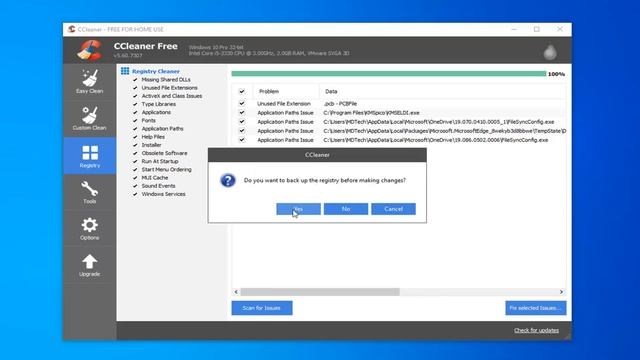Toggle Help Files check
The width and height of the screenshot is (640, 360).
pyautogui.click(x=135, y=137)
